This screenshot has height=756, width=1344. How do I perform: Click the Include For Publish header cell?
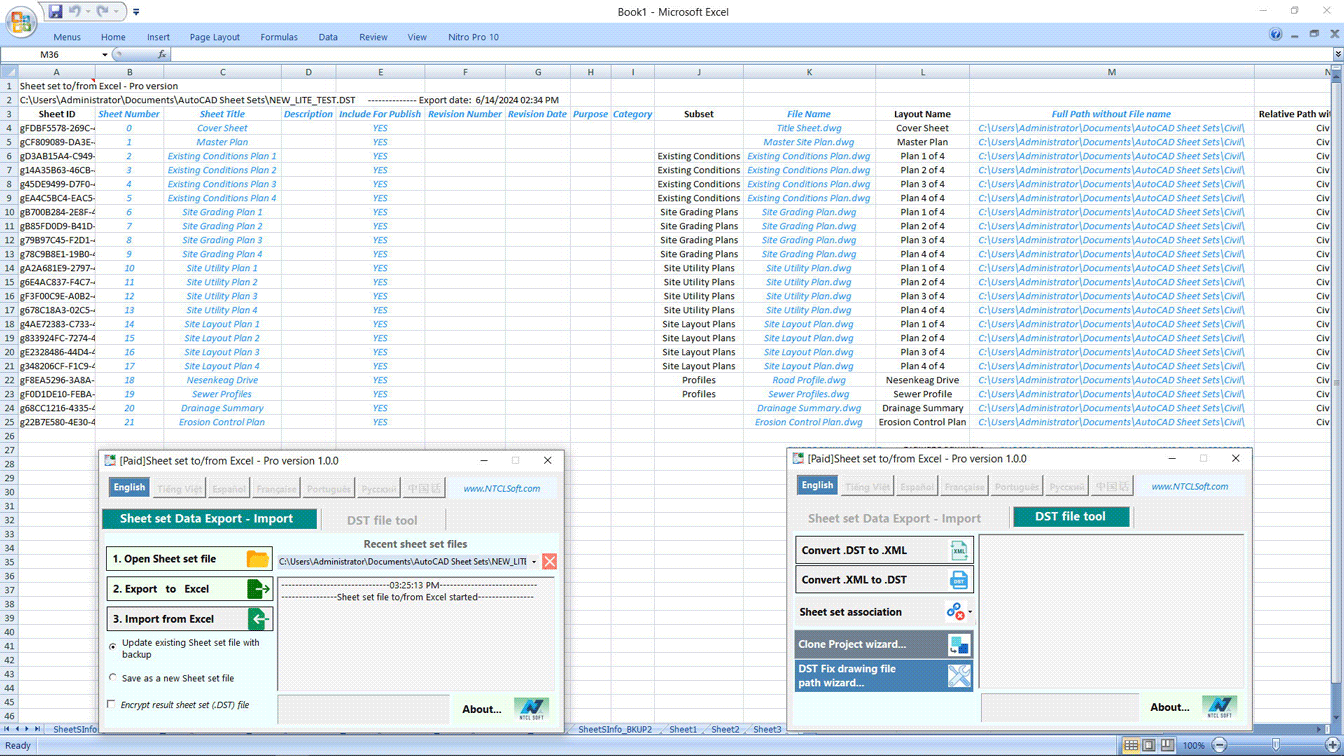(x=380, y=114)
